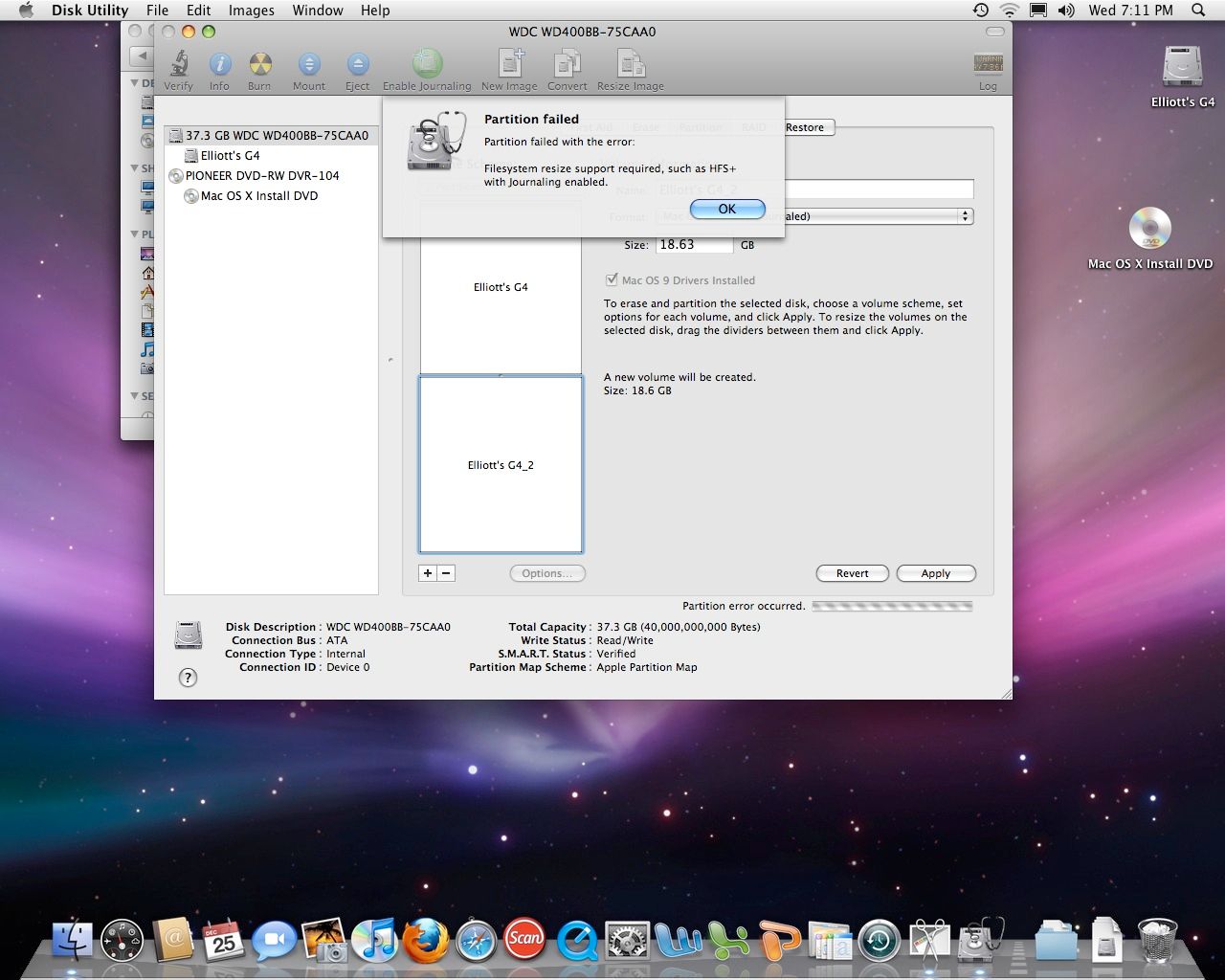
Task: Launch QuickTime Player from the Dock
Action: coord(577,941)
